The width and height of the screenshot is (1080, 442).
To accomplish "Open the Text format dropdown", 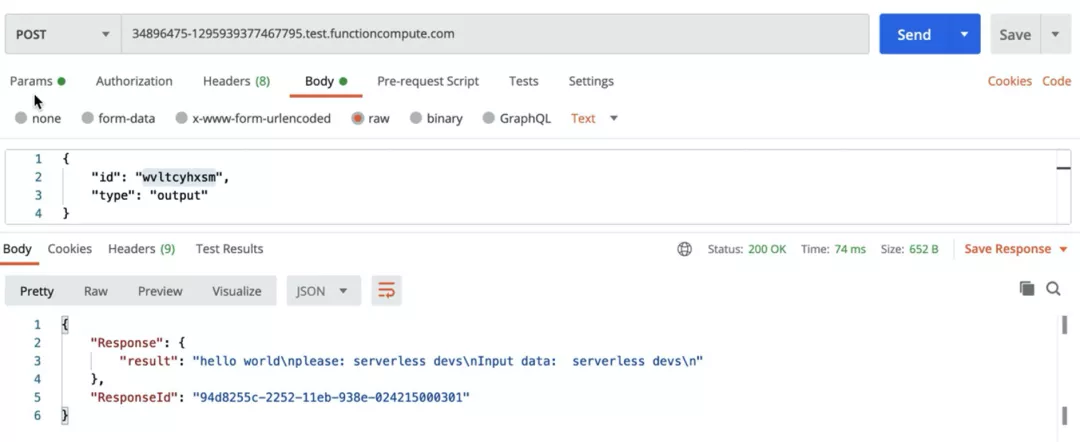I will coord(594,118).
